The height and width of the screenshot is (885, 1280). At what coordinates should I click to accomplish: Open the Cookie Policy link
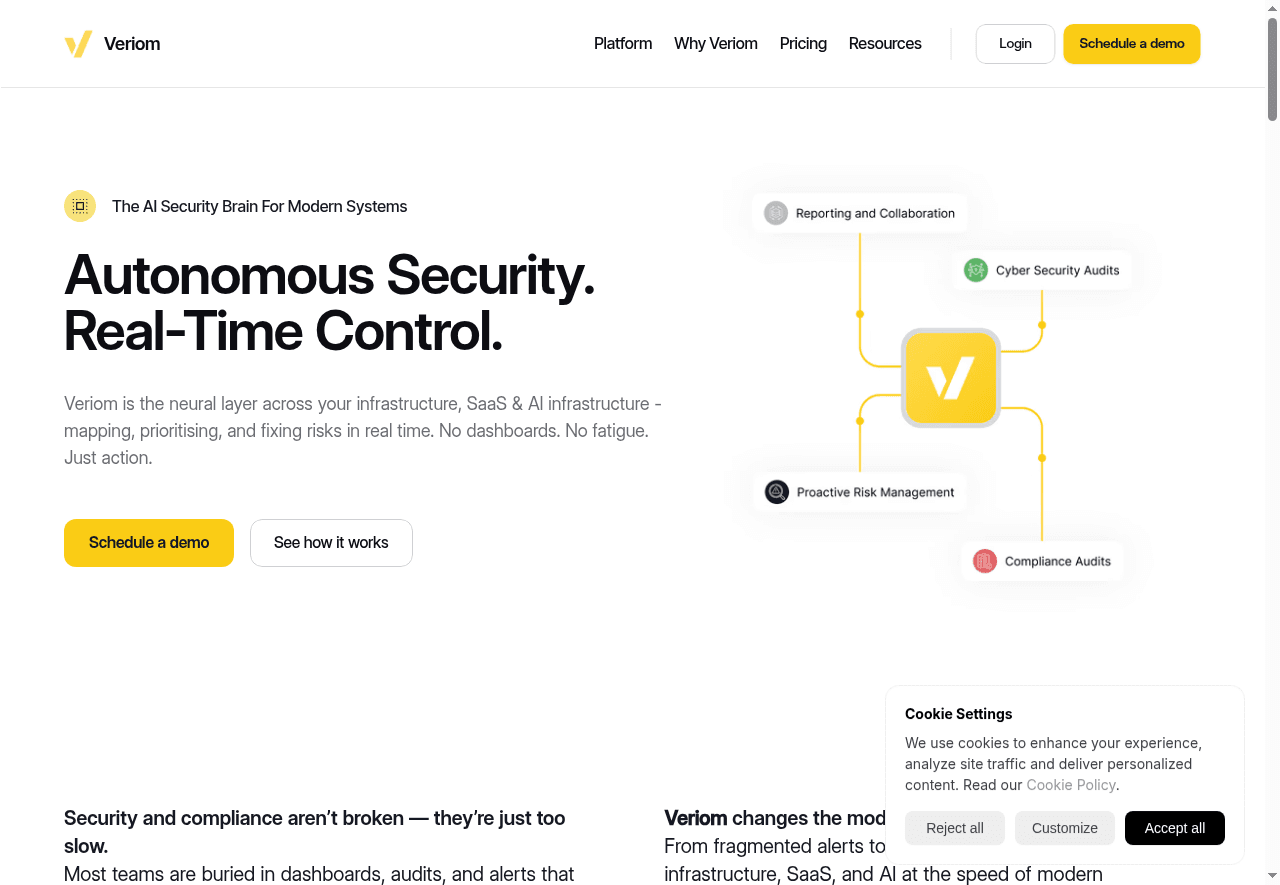(x=1071, y=785)
